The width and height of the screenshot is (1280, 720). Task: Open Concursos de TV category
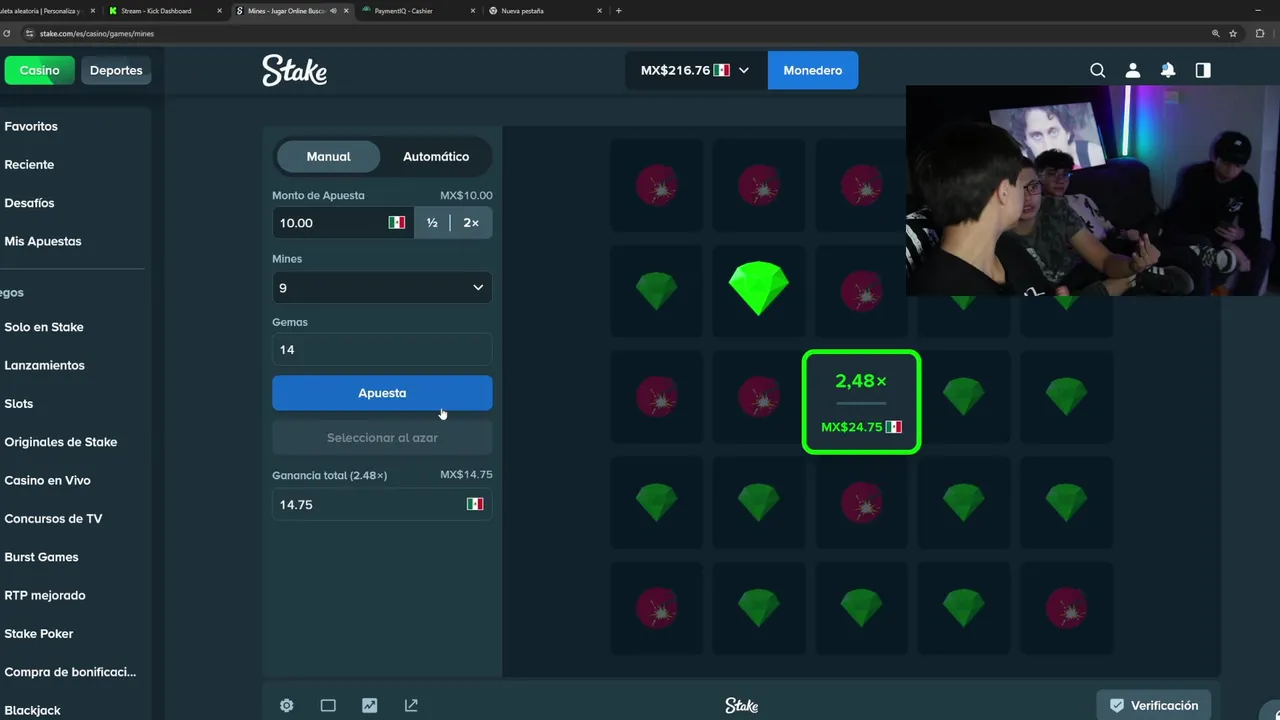(x=53, y=518)
